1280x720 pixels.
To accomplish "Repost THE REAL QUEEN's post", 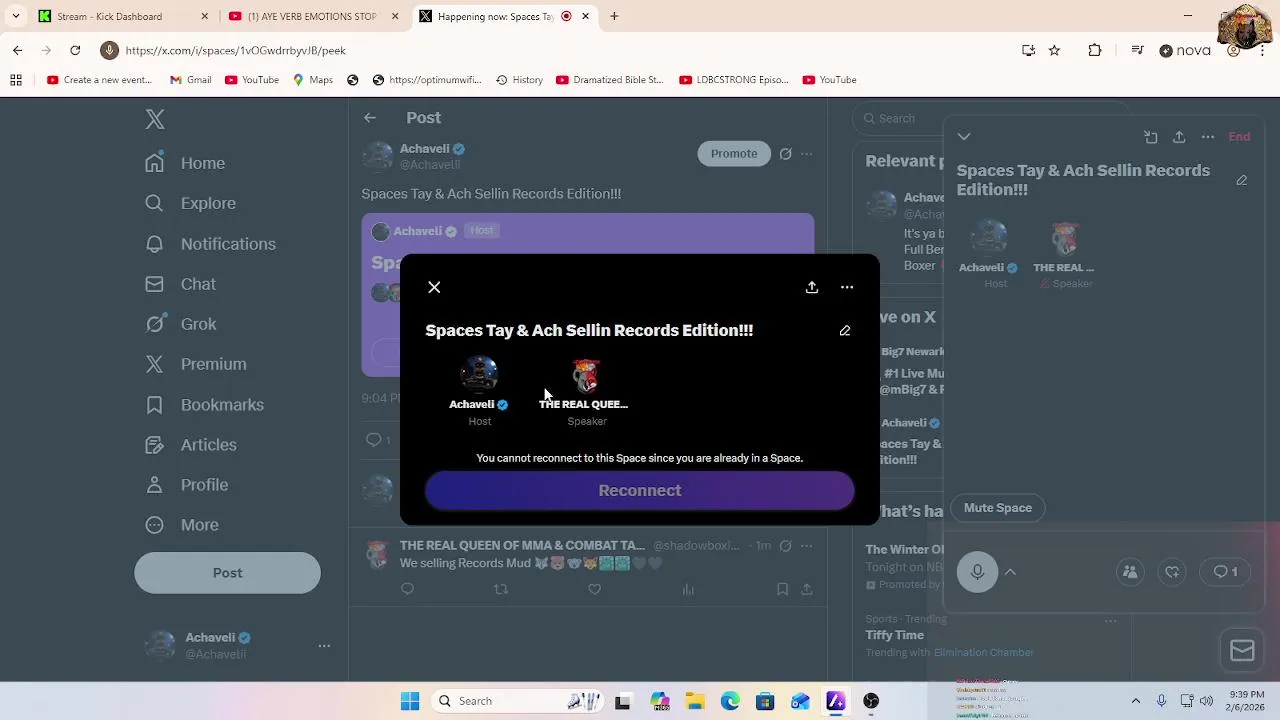I will pyautogui.click(x=501, y=590).
